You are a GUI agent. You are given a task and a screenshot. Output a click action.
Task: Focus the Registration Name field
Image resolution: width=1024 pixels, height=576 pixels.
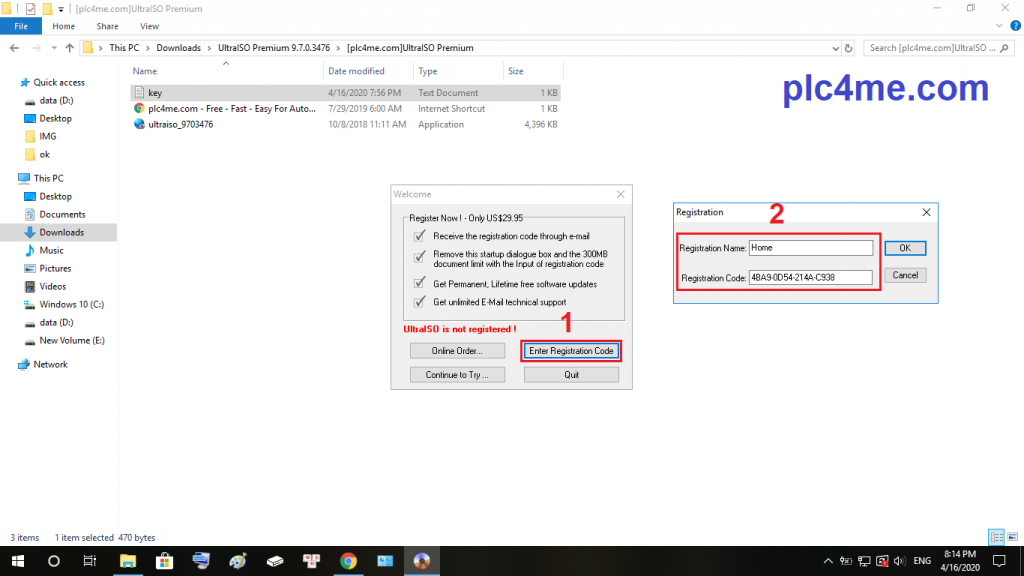click(810, 248)
